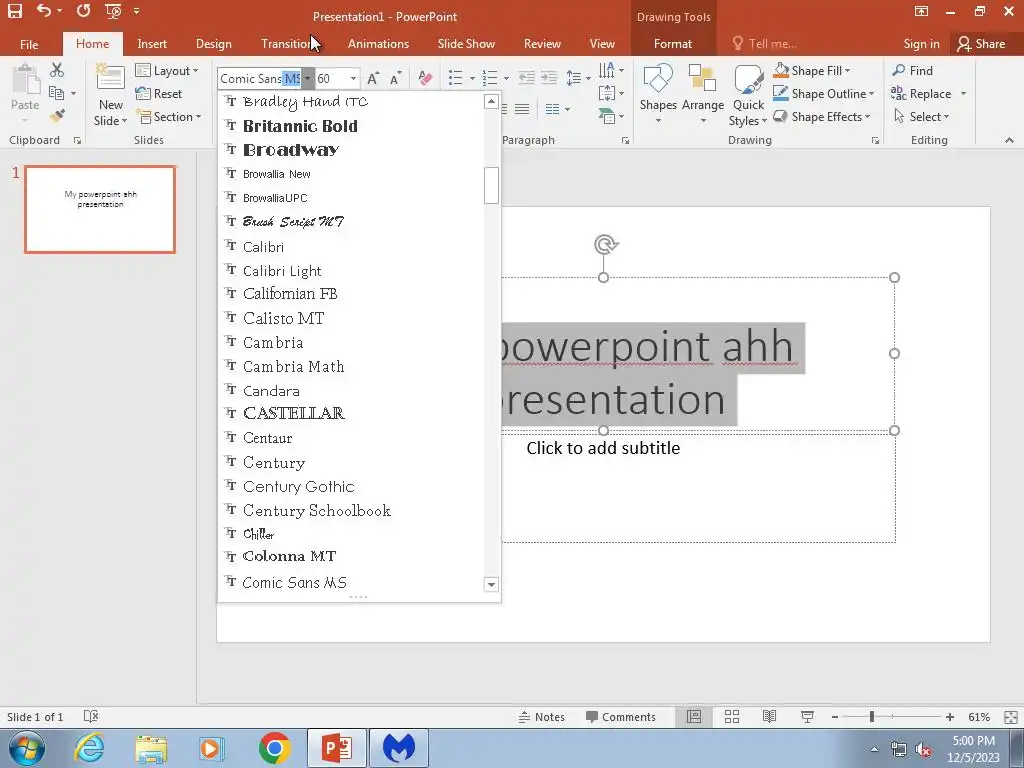Click the Sign in link
Image resolution: width=1024 pixels, height=768 pixels.
tap(921, 44)
